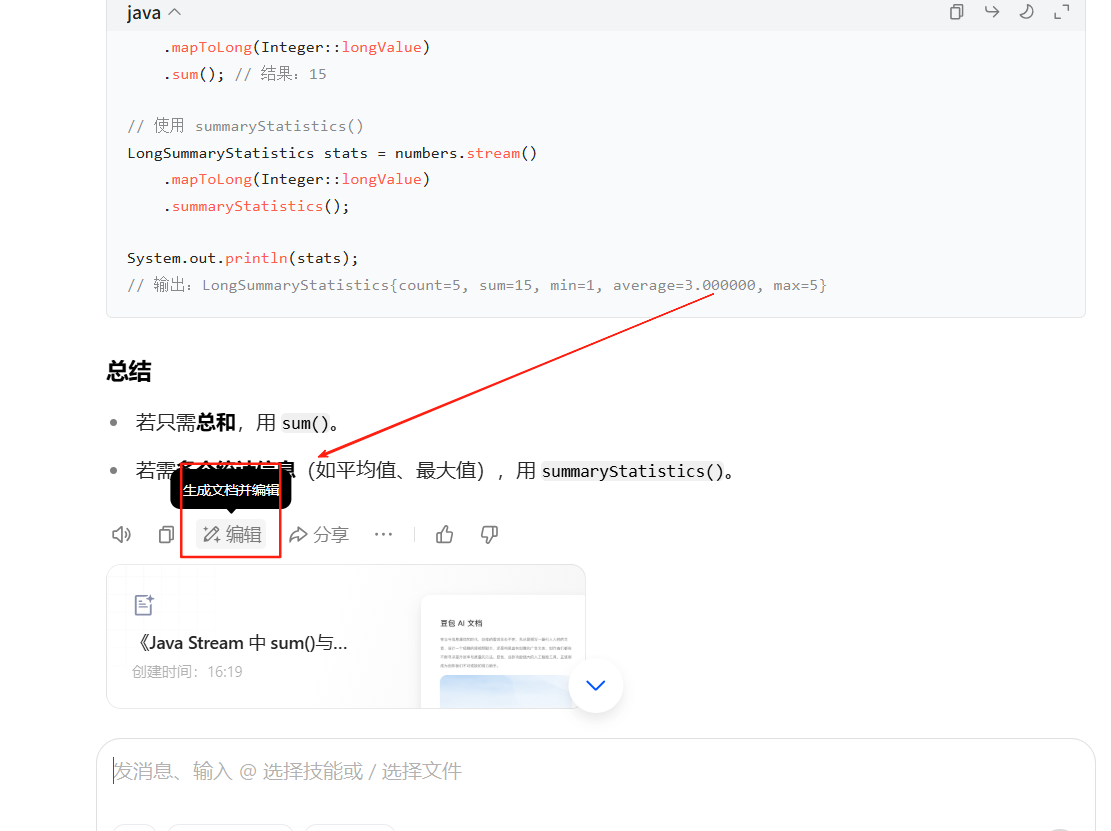Screen dimensions: 1111x831
Task: Click the 总结 heading text
Action: point(129,371)
